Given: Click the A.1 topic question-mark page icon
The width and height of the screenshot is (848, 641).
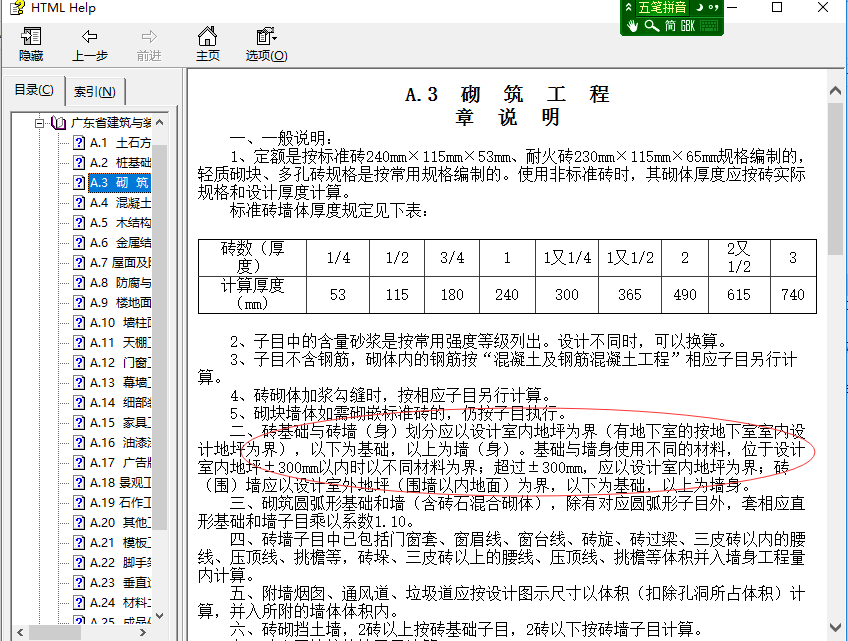Looking at the screenshot, I should 79,143.
